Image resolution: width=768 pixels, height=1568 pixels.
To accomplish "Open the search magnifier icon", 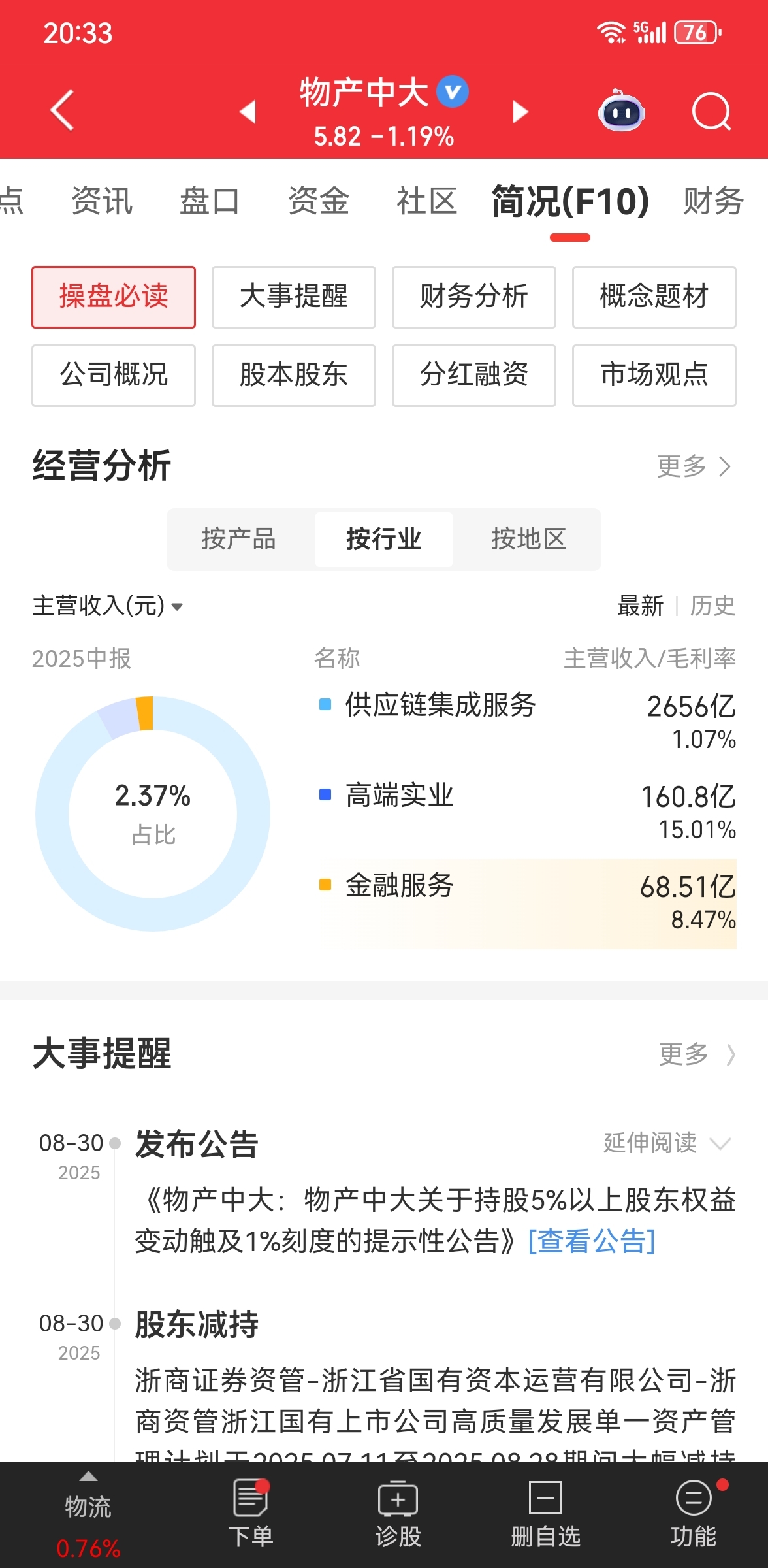I will 711,112.
